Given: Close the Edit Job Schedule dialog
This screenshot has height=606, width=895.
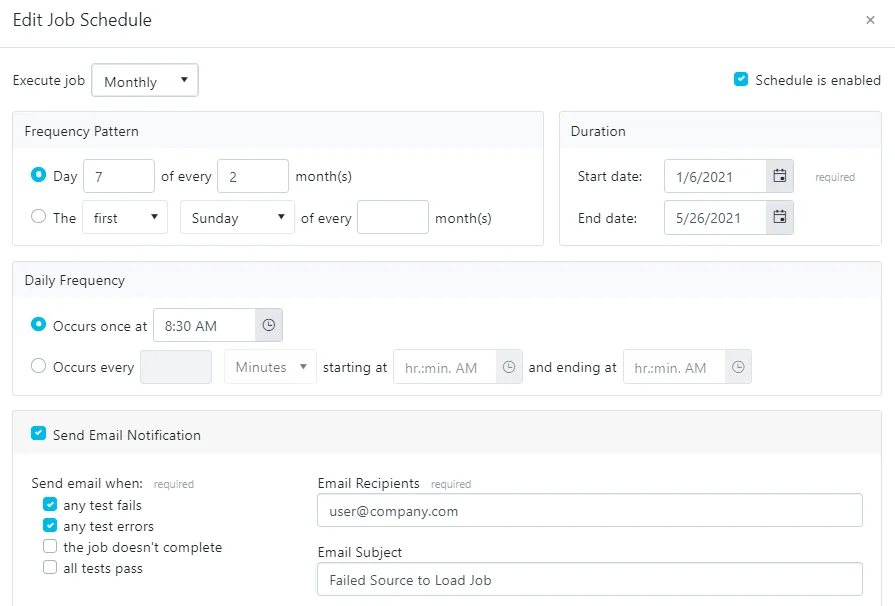Looking at the screenshot, I should coord(870,21).
